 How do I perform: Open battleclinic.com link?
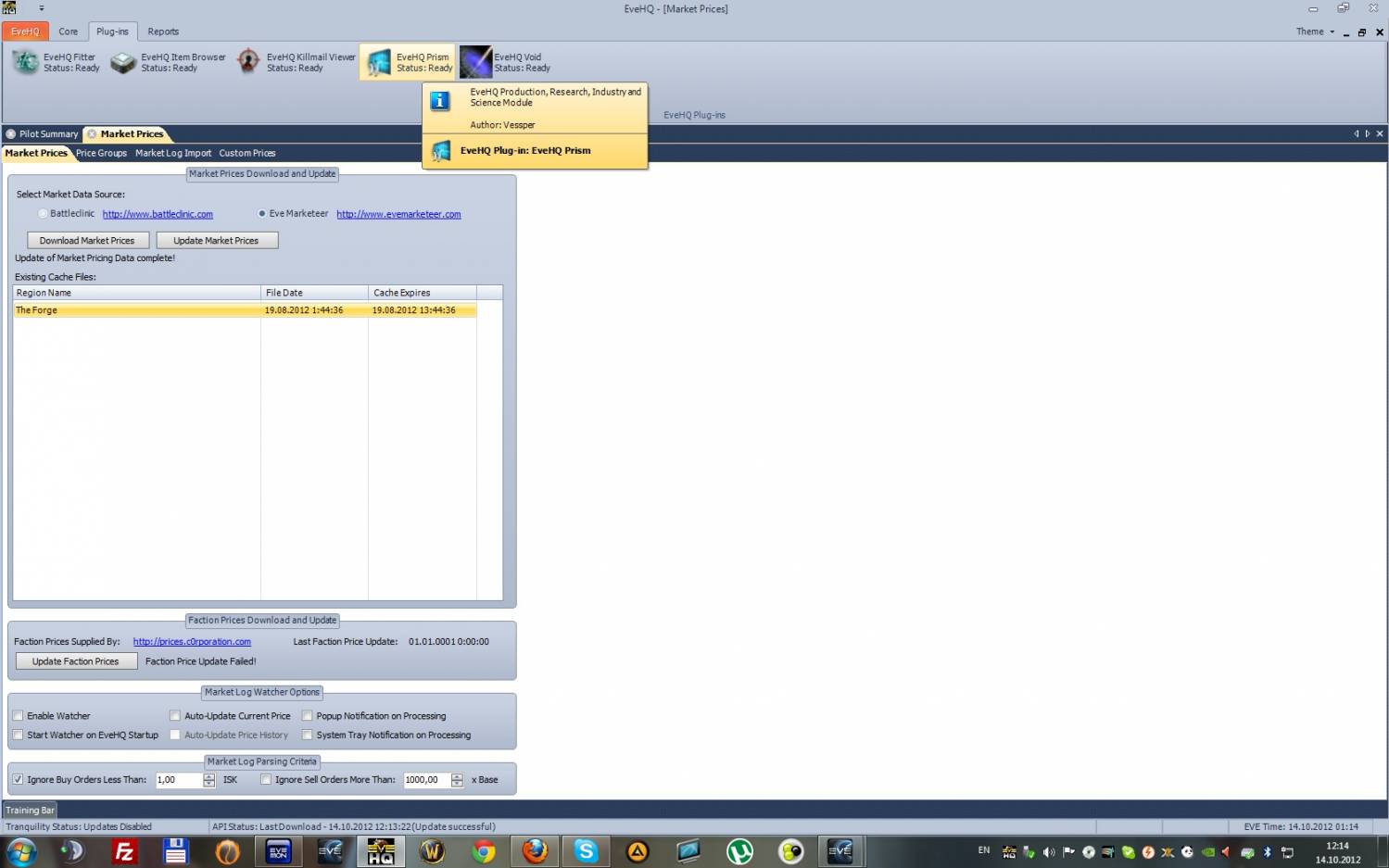[158, 214]
